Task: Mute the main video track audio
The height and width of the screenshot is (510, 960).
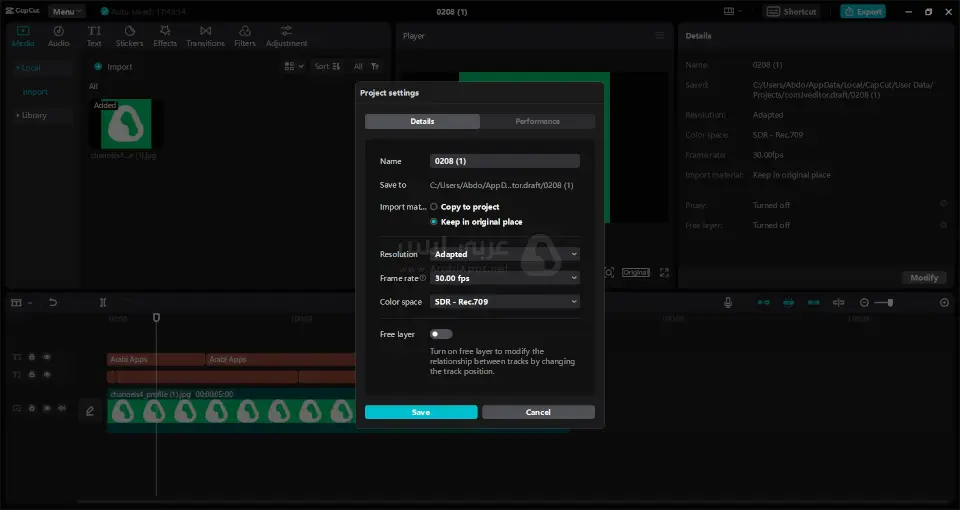Action: point(61,408)
